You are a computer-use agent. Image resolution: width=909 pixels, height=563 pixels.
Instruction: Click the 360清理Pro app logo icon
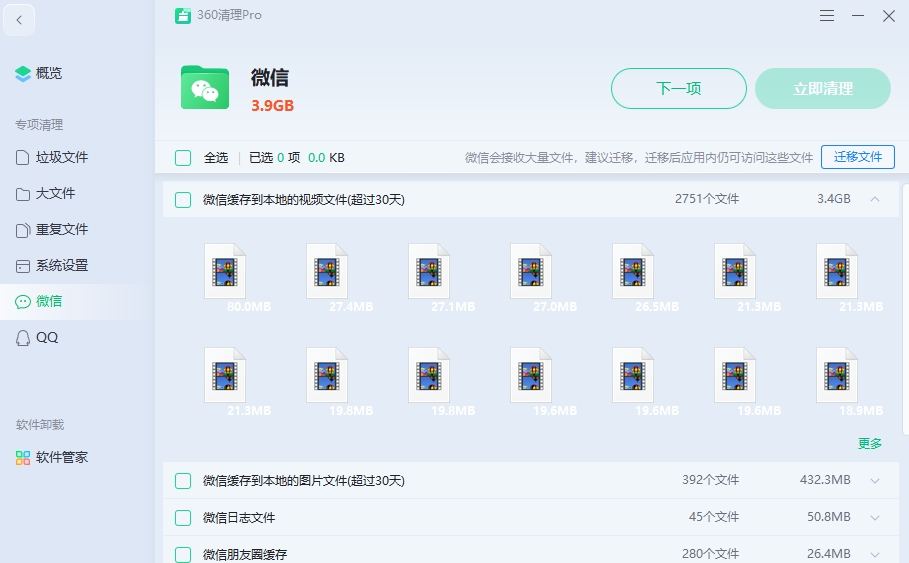click(x=183, y=16)
